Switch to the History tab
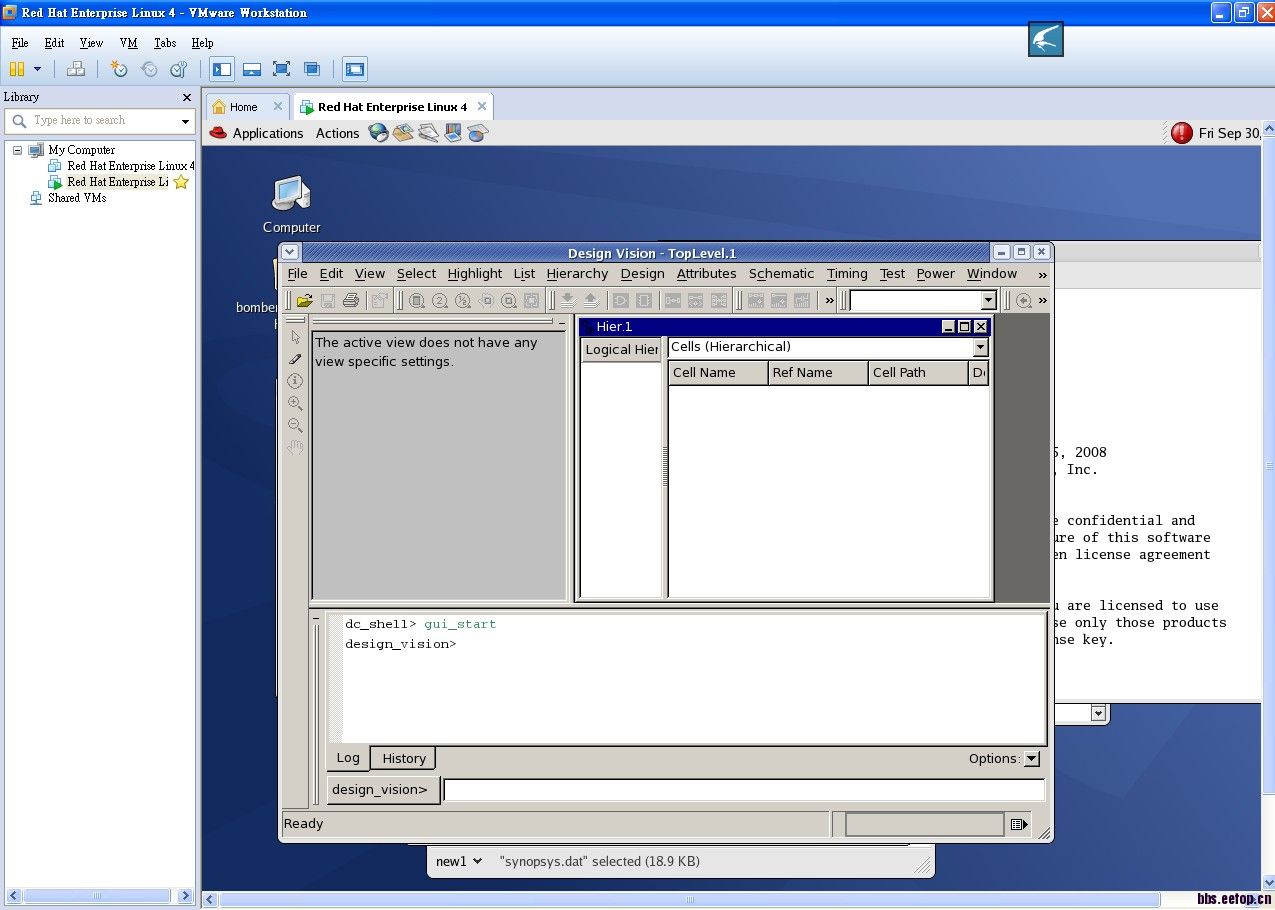The height and width of the screenshot is (910, 1275). pos(404,759)
